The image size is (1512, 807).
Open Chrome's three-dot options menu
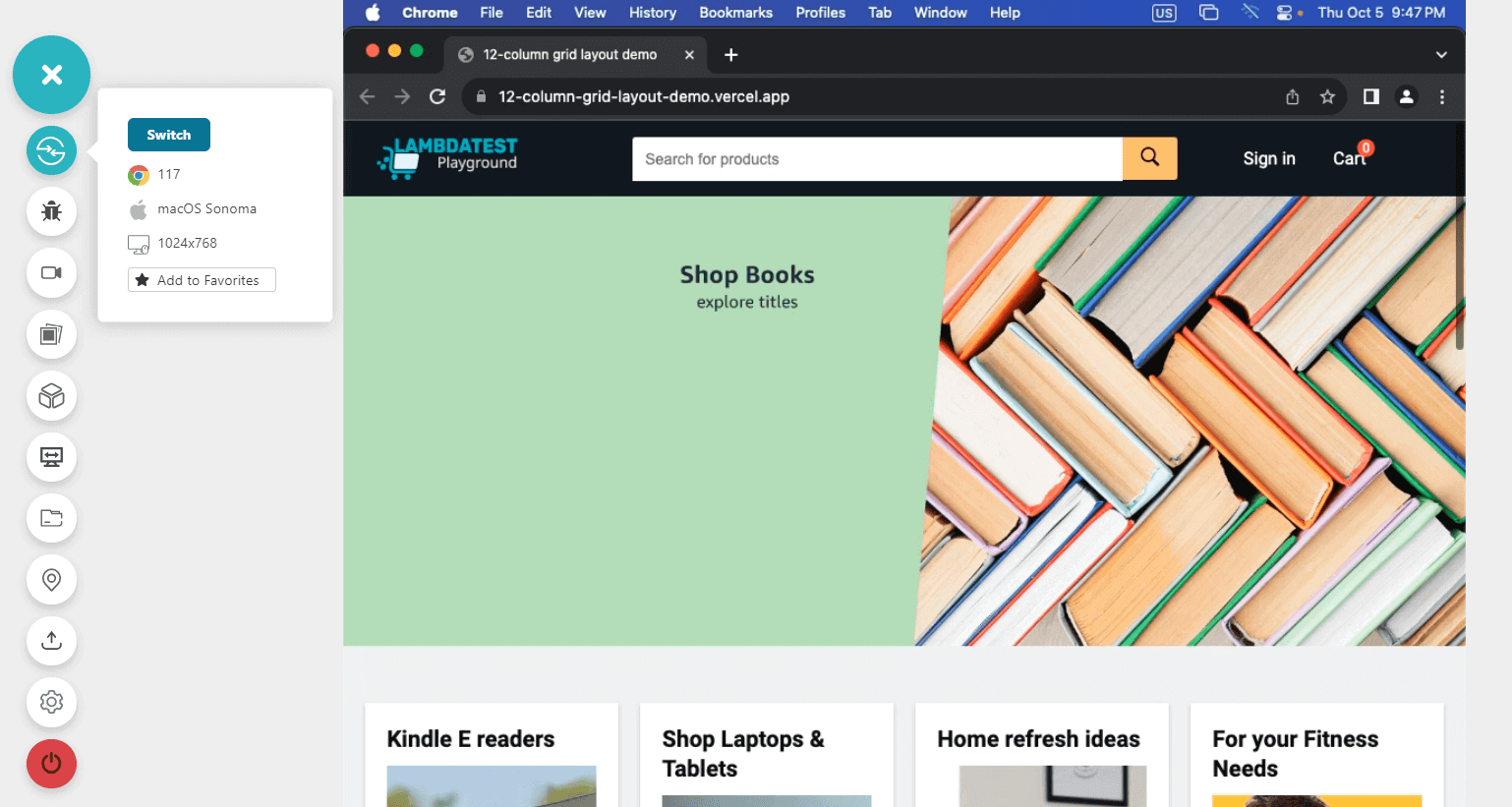[1442, 96]
